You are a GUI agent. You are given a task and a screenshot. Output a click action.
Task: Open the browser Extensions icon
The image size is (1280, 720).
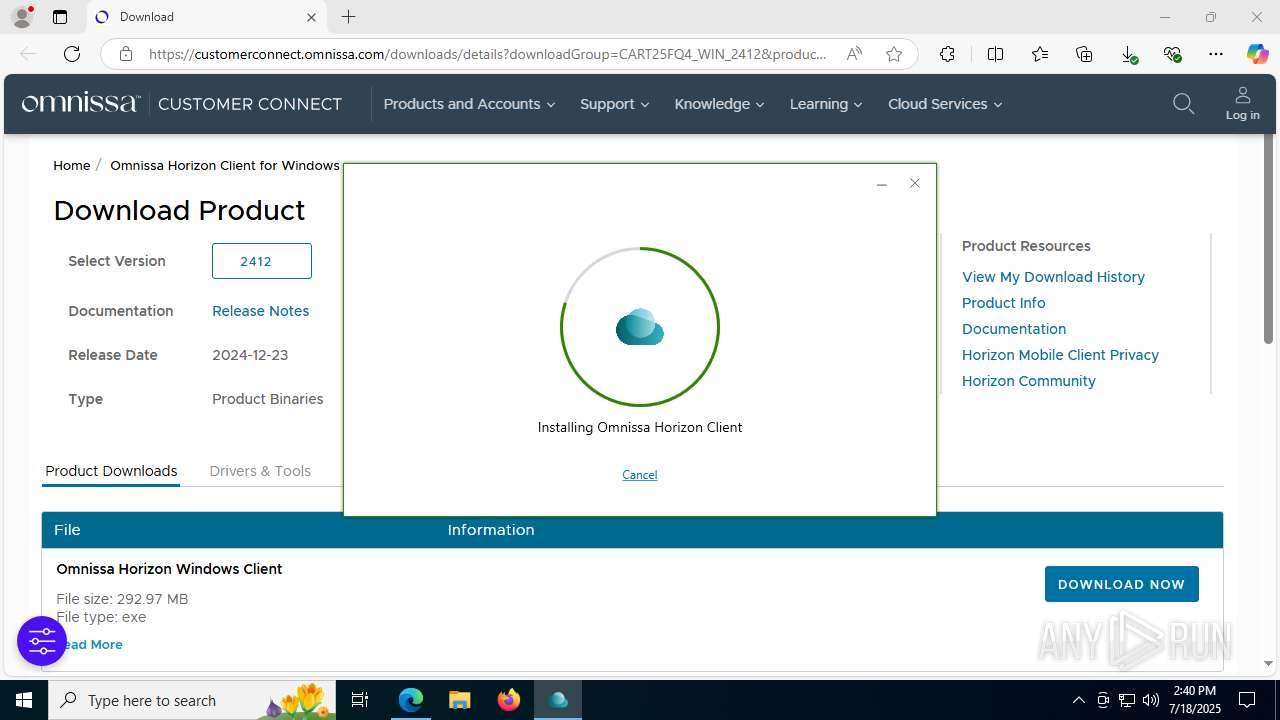pyautogui.click(x=947, y=54)
